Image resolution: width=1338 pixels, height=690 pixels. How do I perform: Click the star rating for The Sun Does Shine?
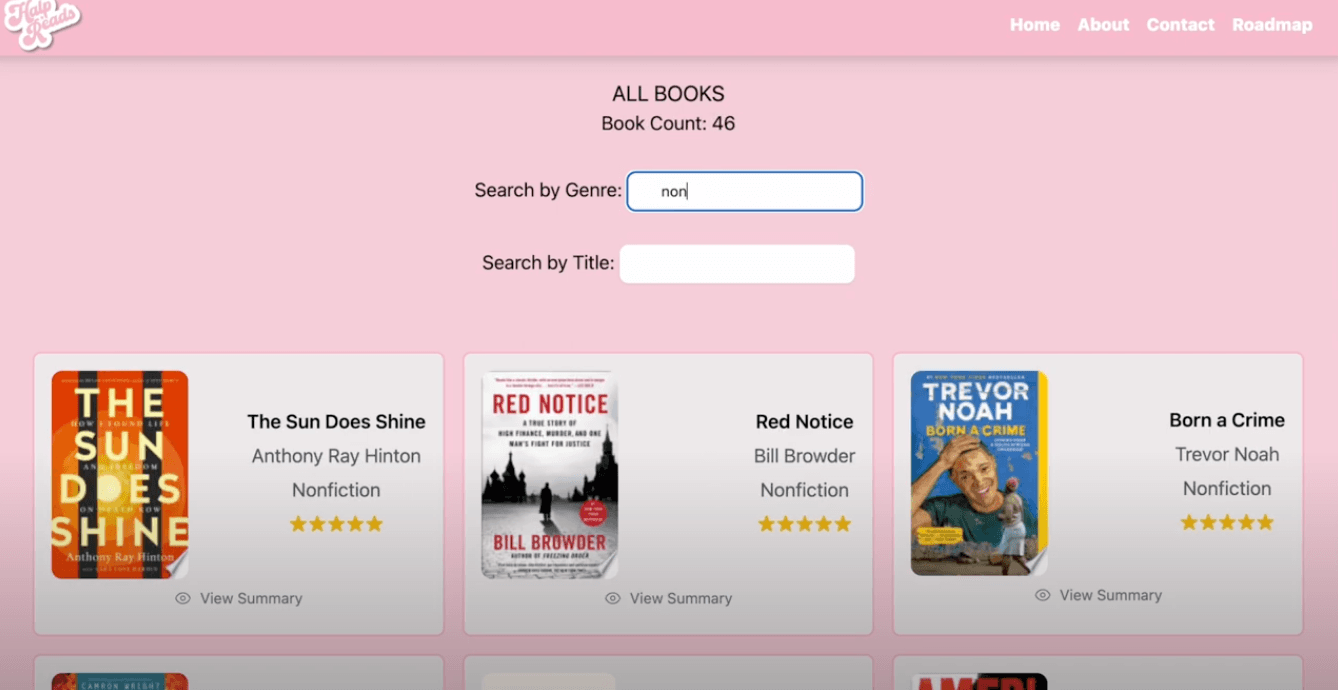click(x=336, y=524)
